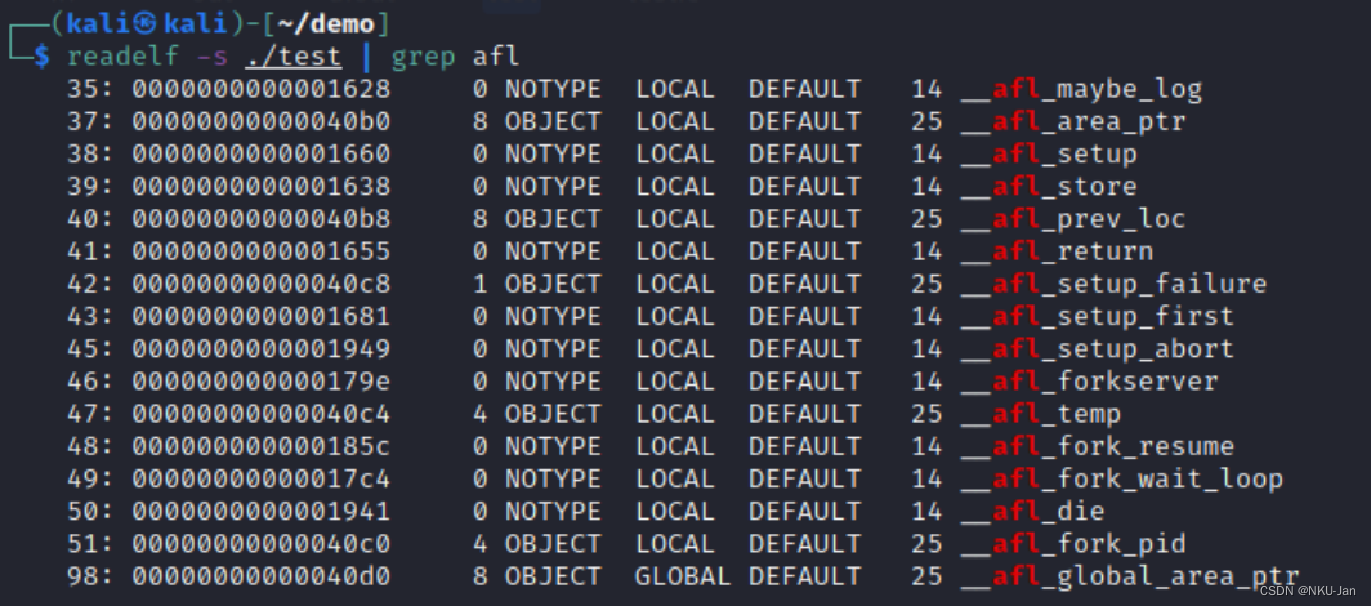The image size is (1372, 606).
Task: Select the __afl_global_area_ptr symbol name
Action: pos(1129,576)
